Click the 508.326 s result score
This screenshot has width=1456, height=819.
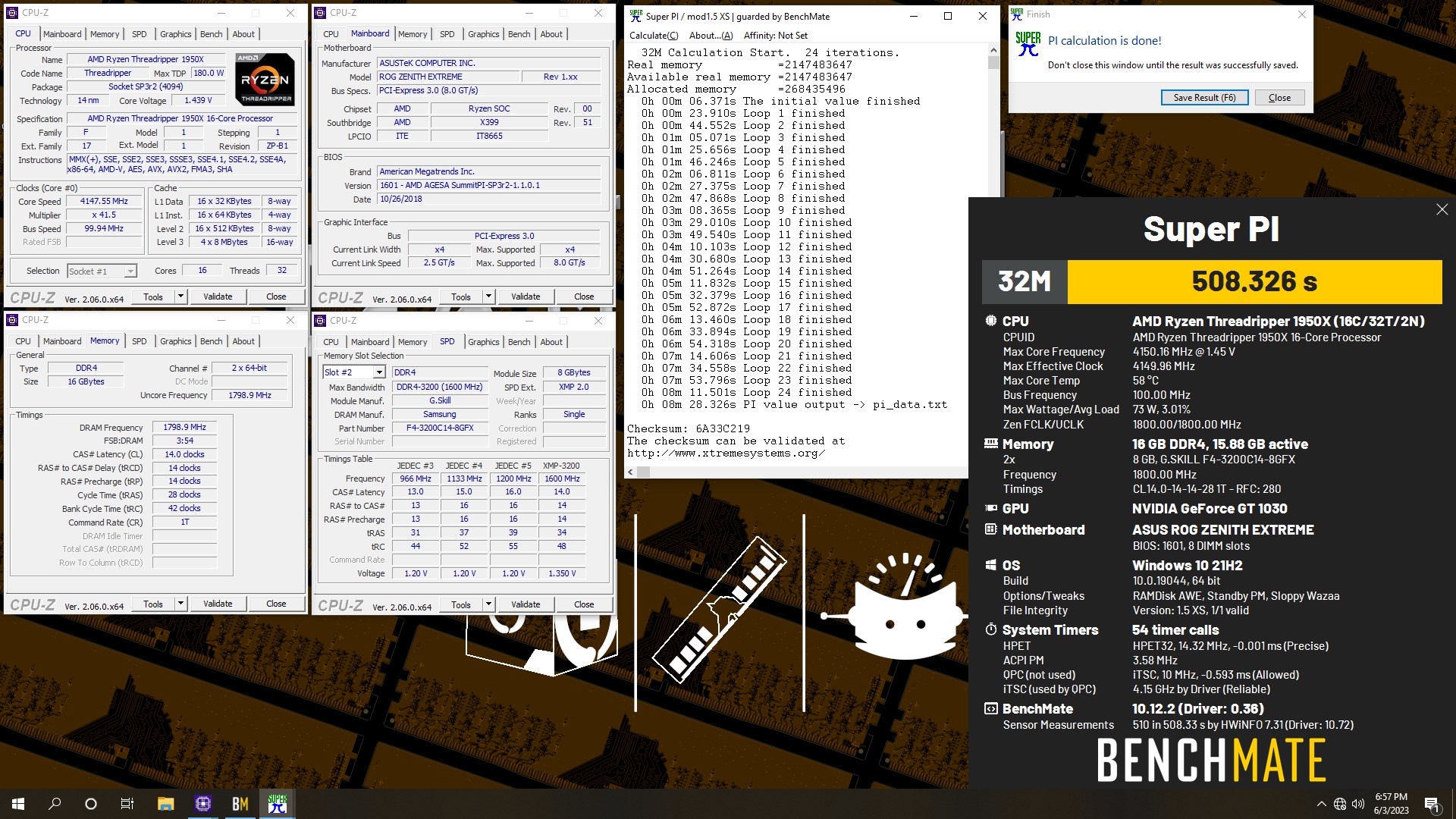[1254, 282]
